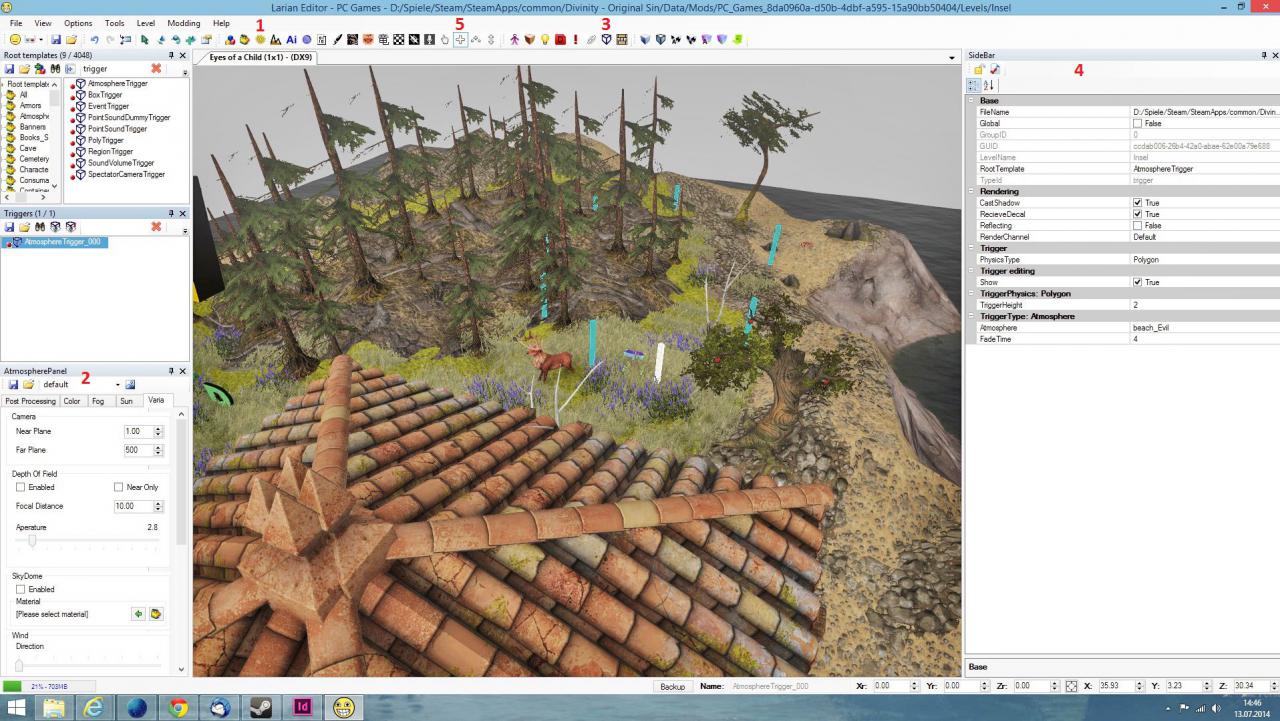Collapse the TriggerType: Atmosphere section

tap(971, 316)
